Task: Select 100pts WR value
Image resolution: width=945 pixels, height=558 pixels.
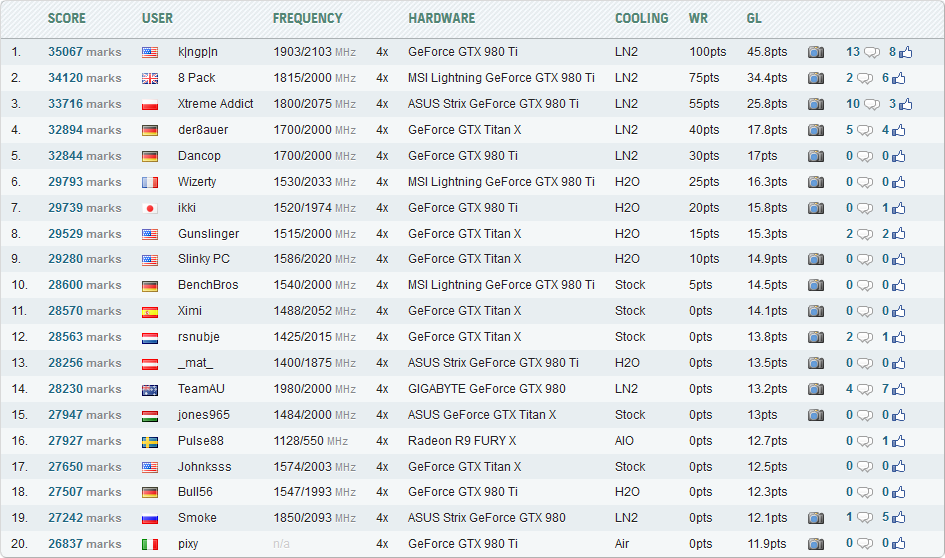Action: [x=708, y=52]
